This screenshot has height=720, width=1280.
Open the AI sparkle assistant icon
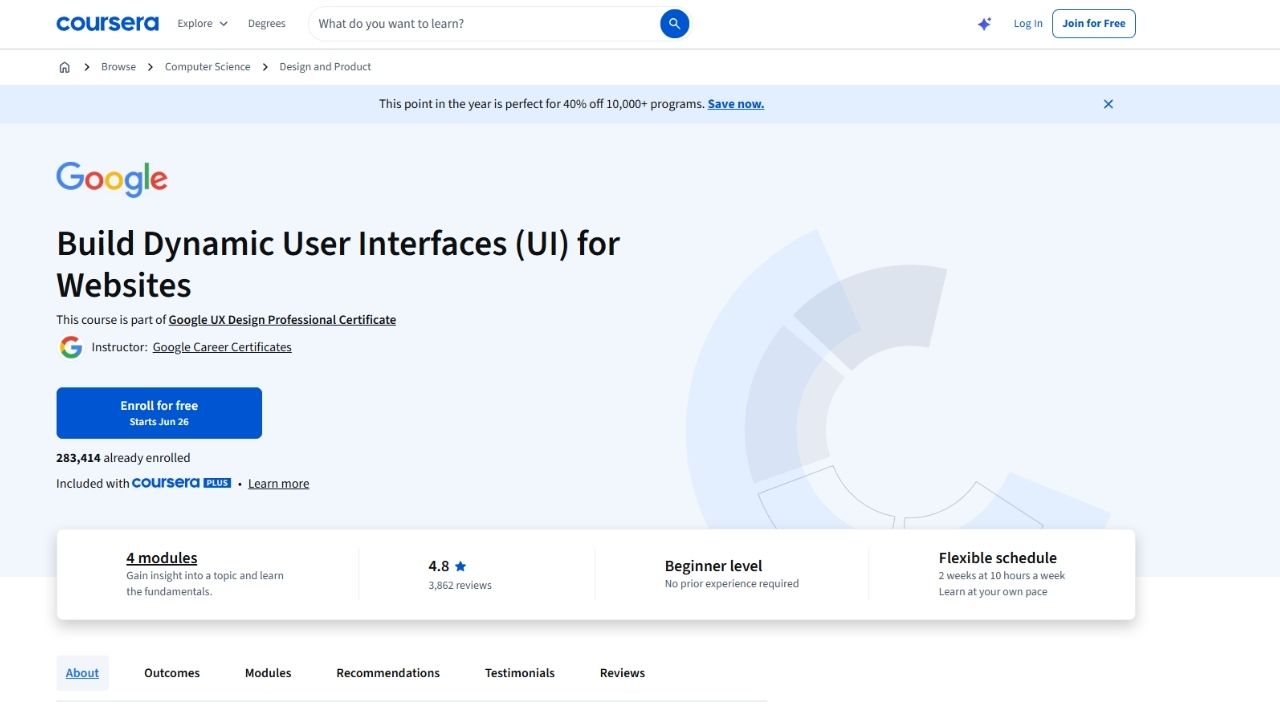(984, 24)
